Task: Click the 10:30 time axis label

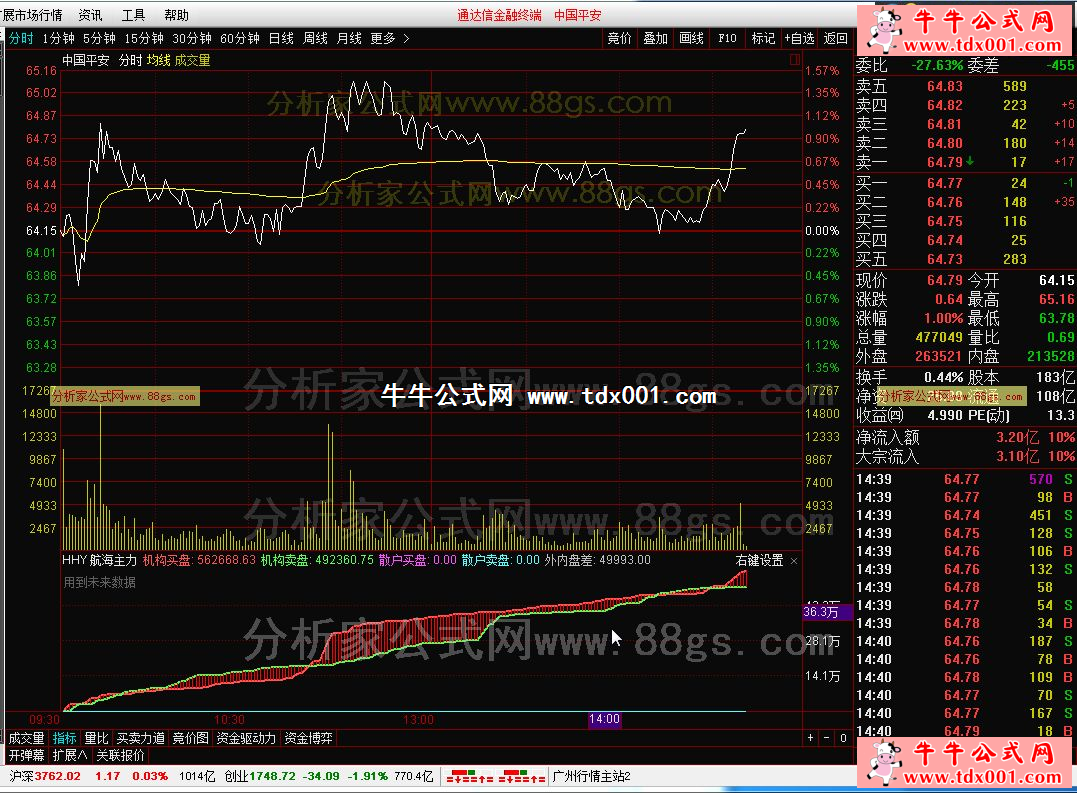Action: click(229, 720)
